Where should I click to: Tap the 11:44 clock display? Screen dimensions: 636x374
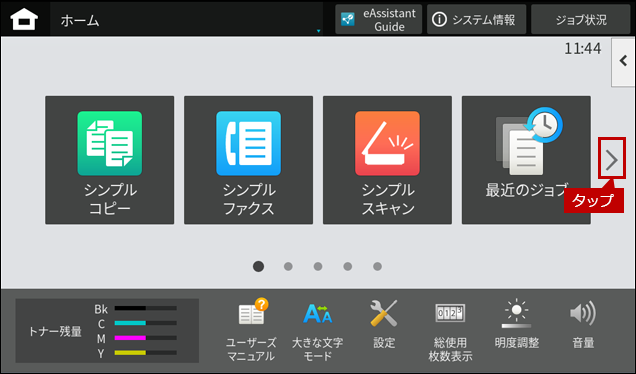[582, 49]
